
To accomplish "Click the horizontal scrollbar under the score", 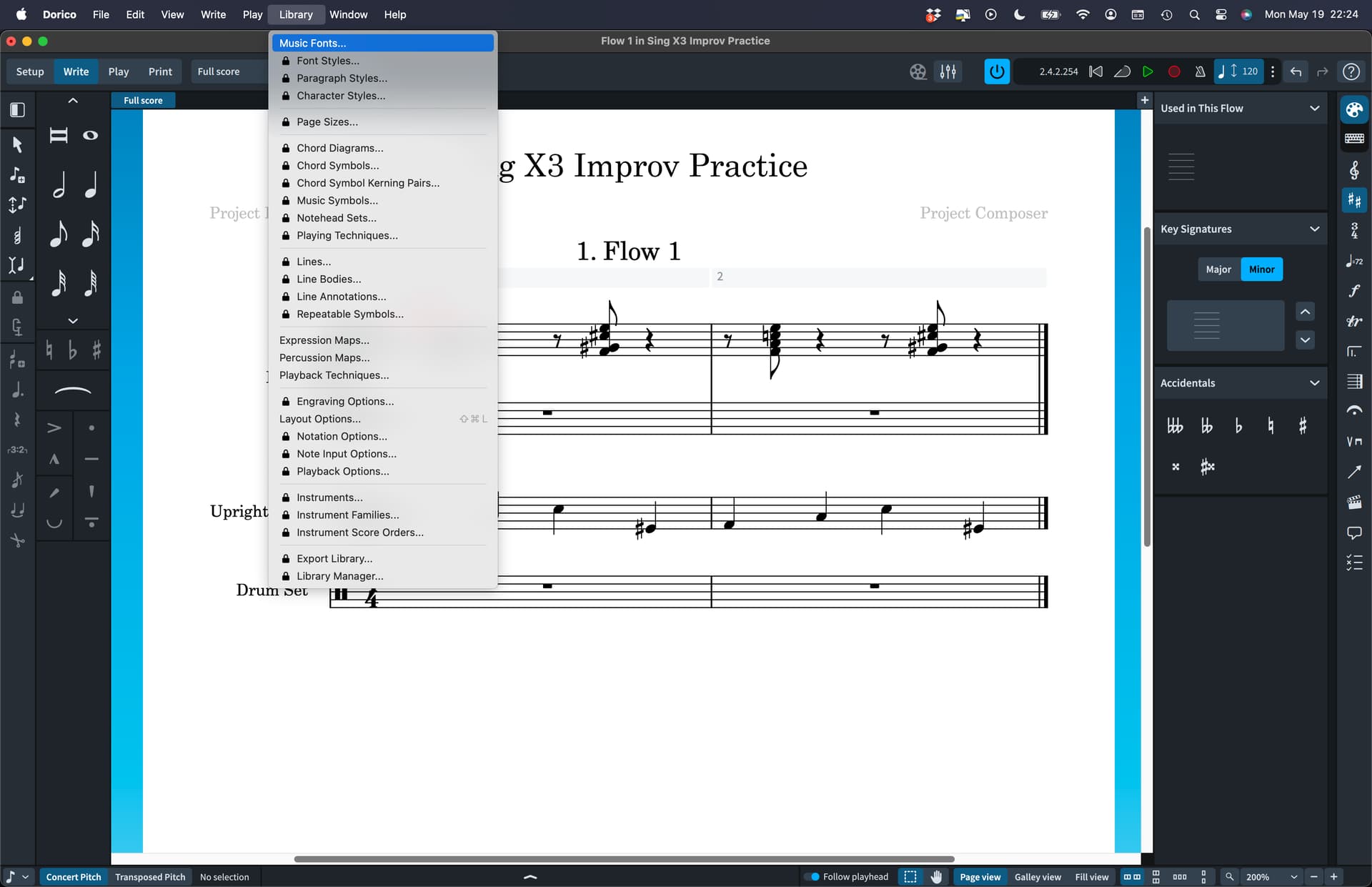I will (x=624, y=859).
